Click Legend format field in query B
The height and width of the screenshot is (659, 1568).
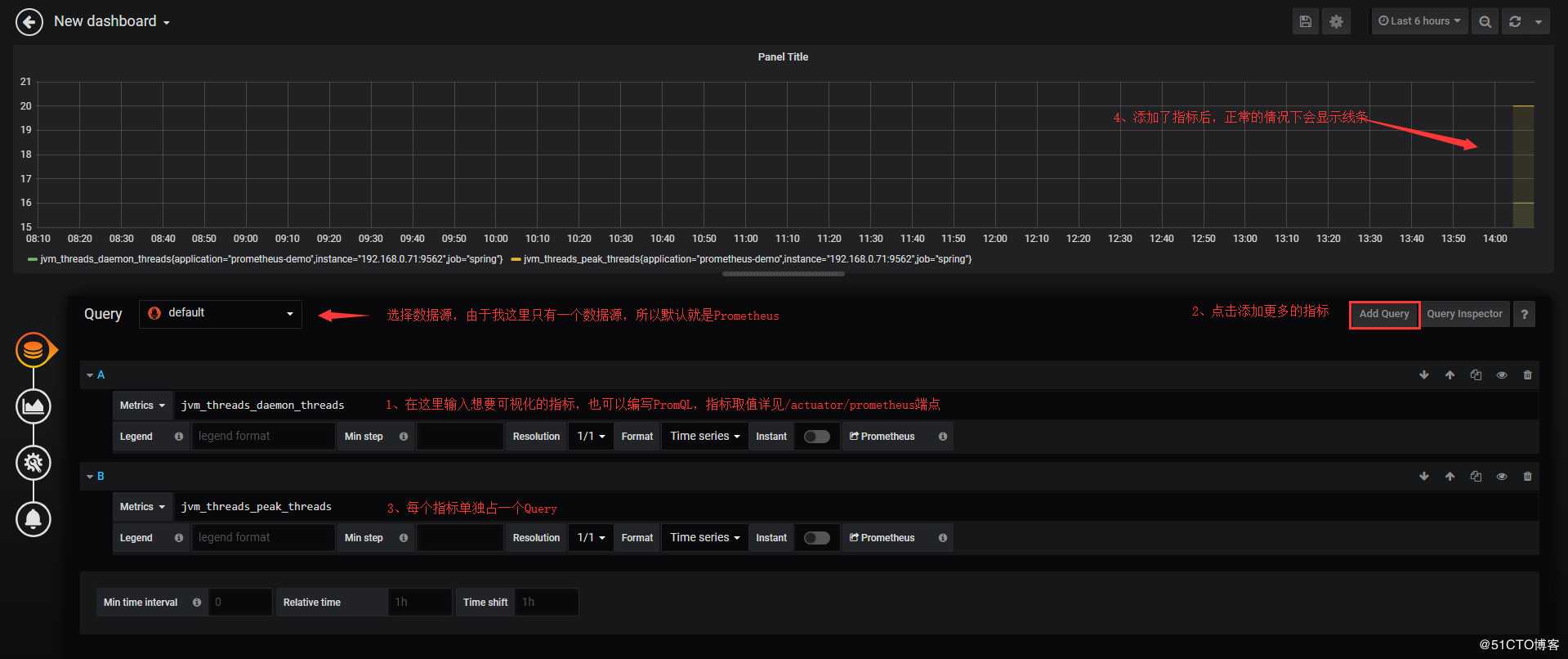pyautogui.click(x=263, y=538)
